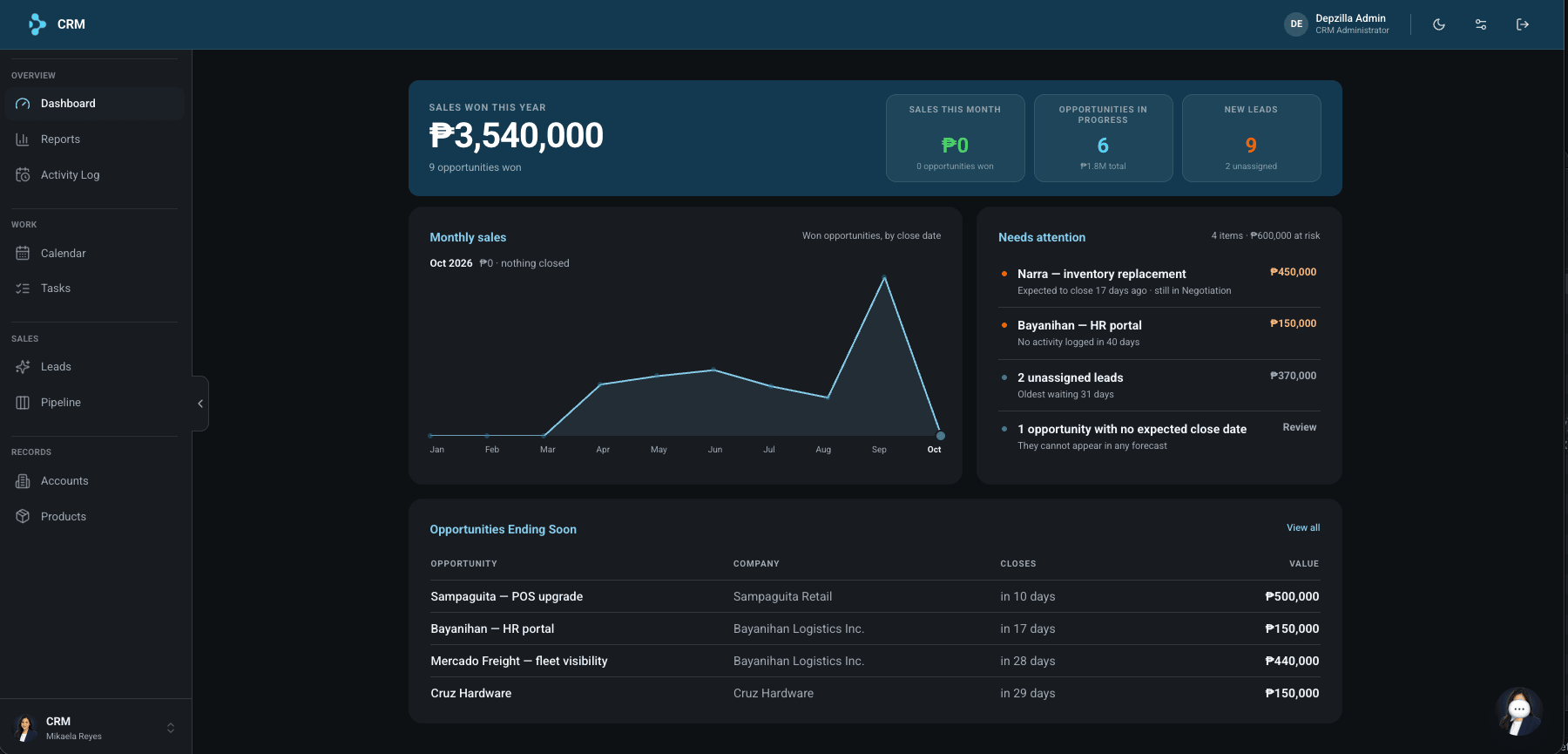
Task: Toggle dark mode with the moon icon
Action: pyautogui.click(x=1439, y=24)
